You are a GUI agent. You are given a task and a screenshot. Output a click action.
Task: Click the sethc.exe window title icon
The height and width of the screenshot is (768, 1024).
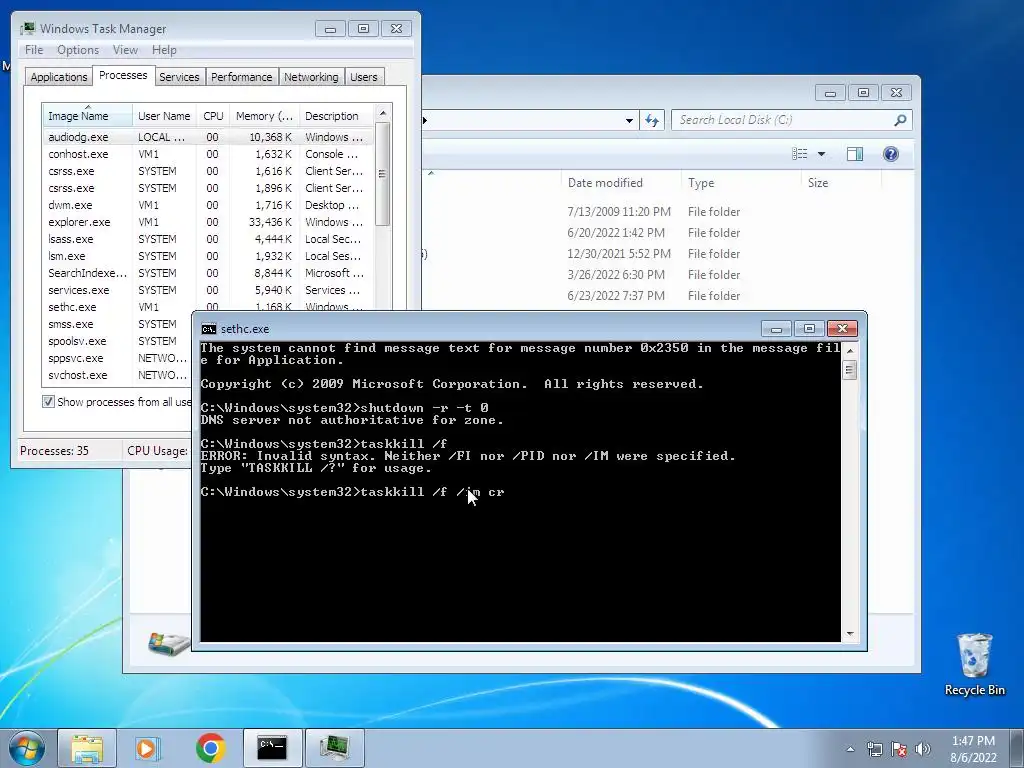[x=209, y=328]
